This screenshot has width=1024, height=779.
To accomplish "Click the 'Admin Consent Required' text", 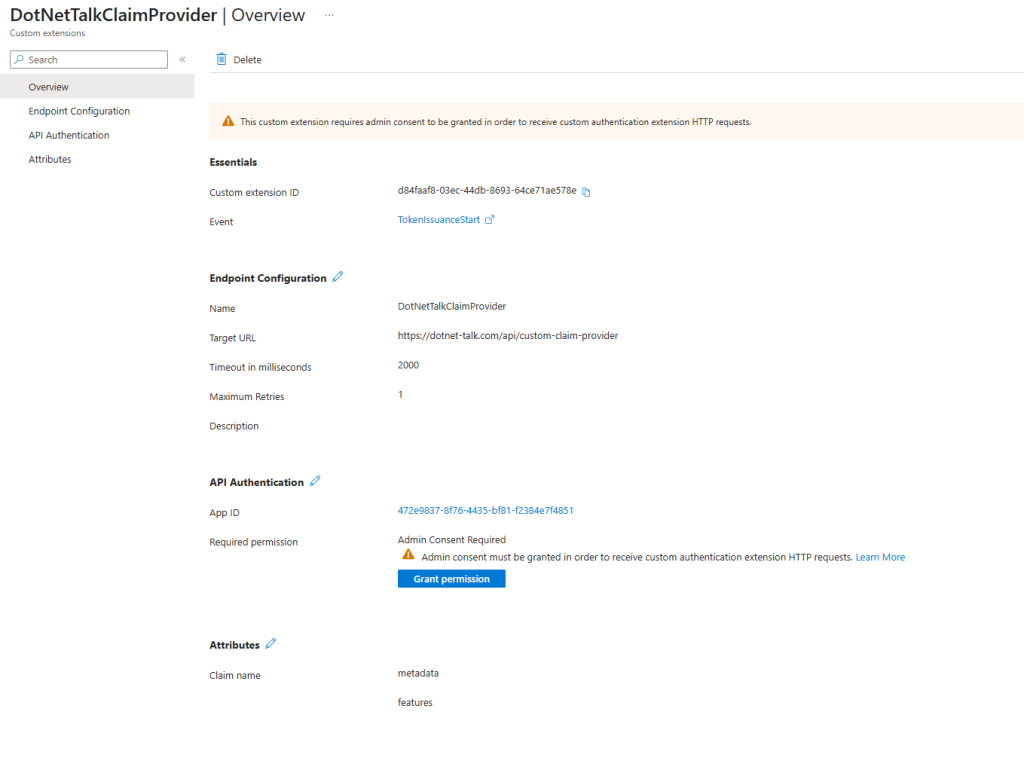I will point(452,540).
